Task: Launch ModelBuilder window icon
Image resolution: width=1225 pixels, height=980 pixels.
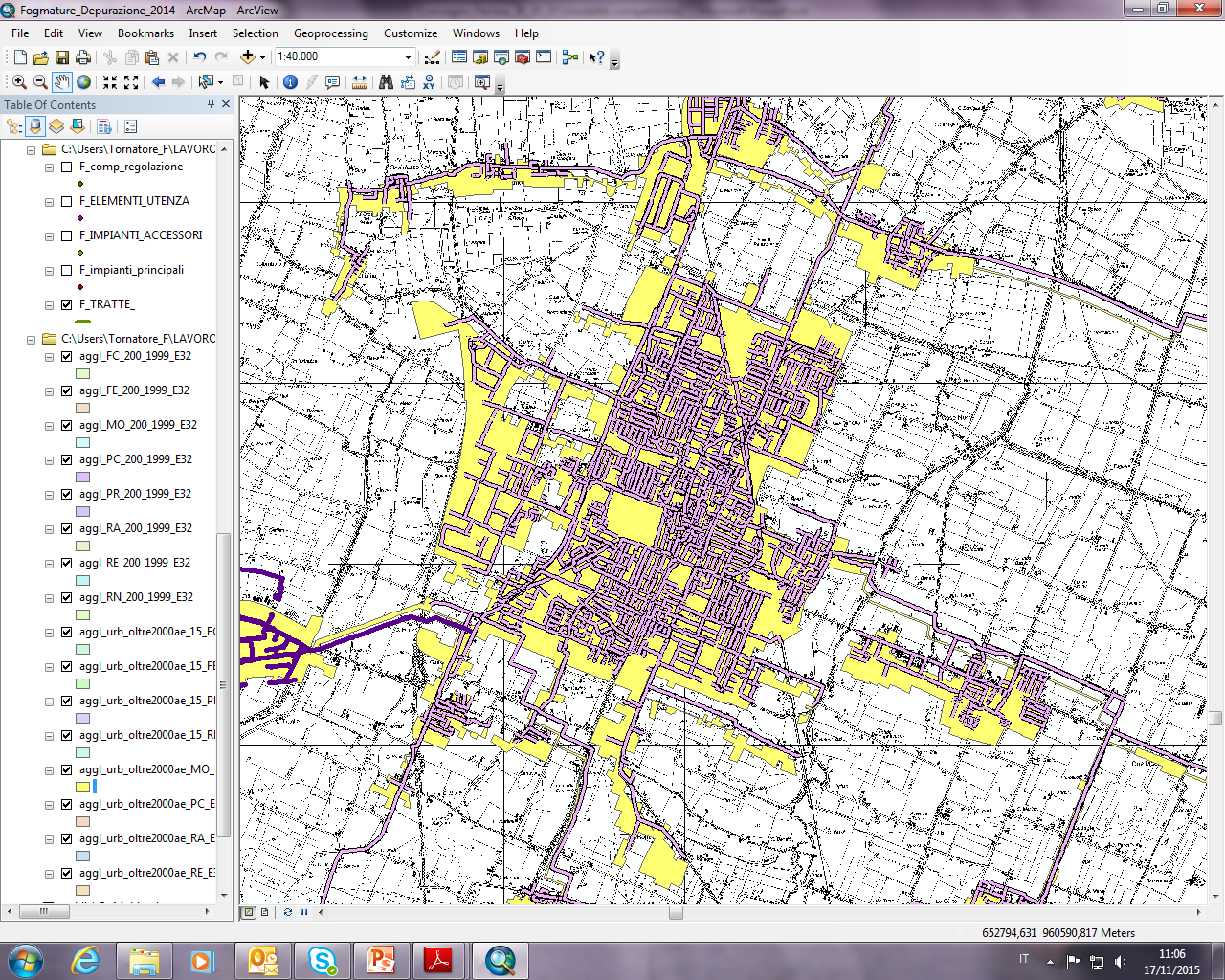Action: (570, 57)
